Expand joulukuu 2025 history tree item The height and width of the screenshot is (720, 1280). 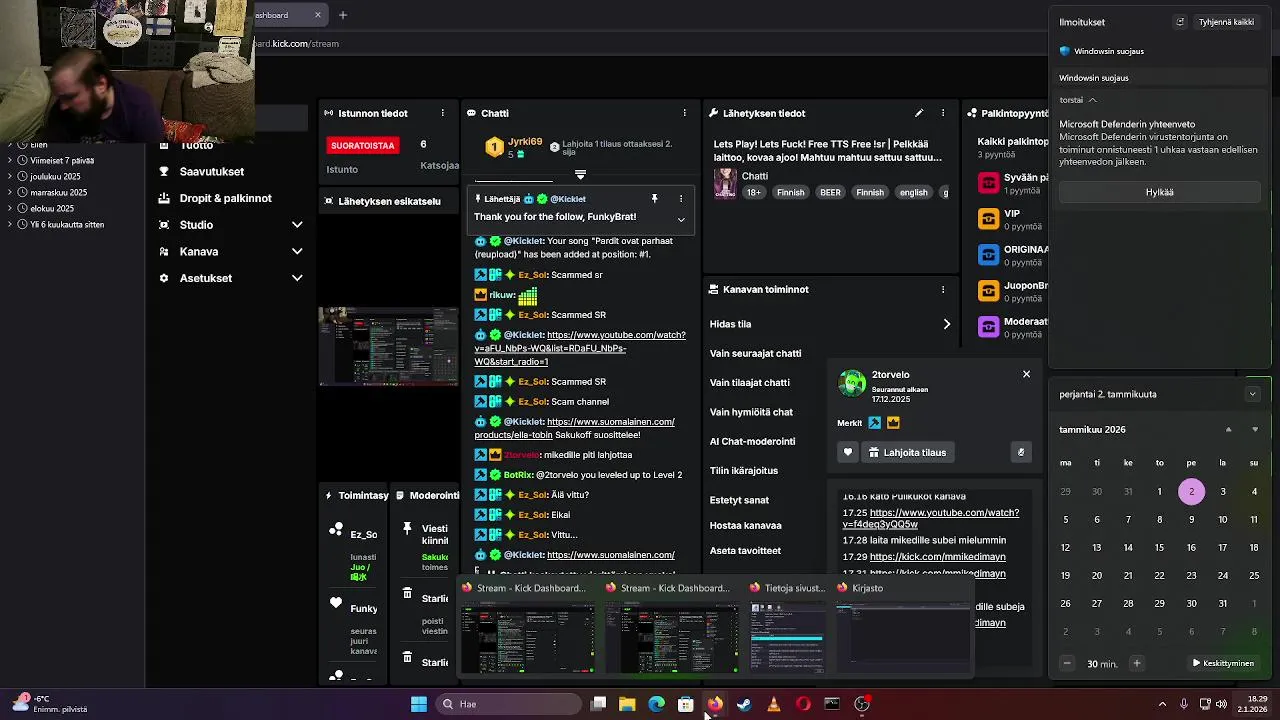pos(10,176)
